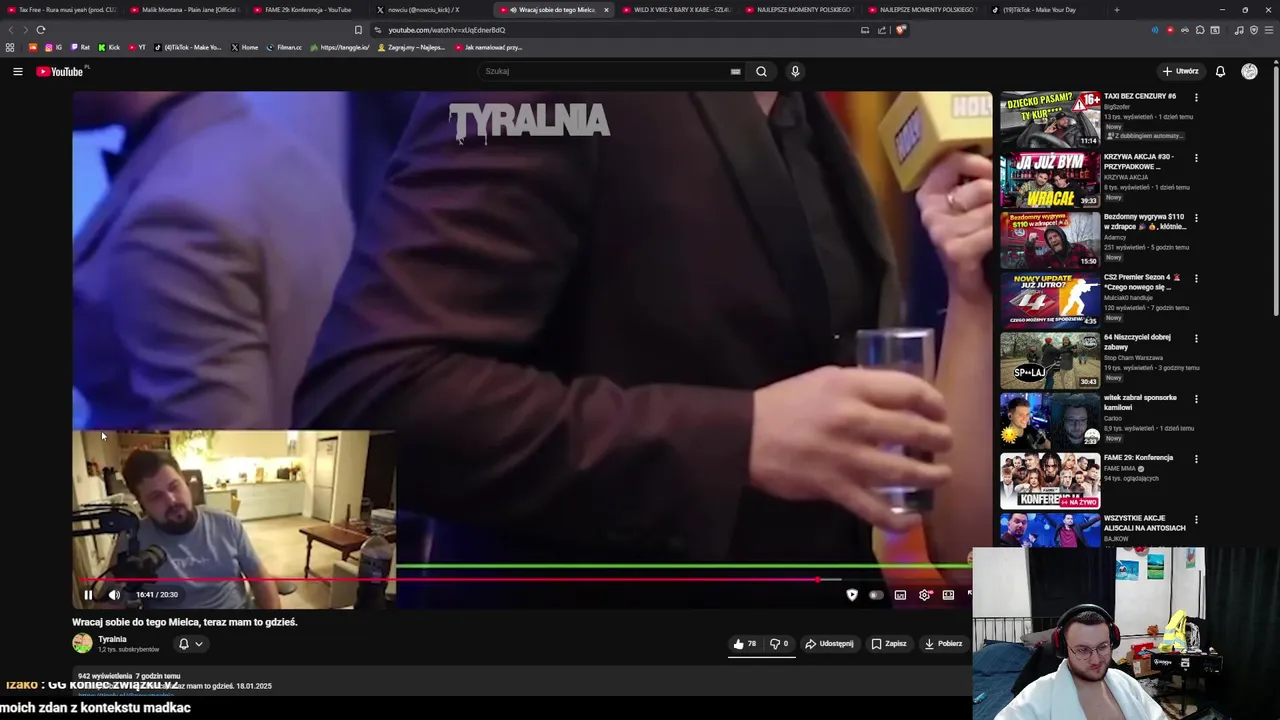Open the browser main menu
1280x720 pixels.
[x=1269, y=30]
